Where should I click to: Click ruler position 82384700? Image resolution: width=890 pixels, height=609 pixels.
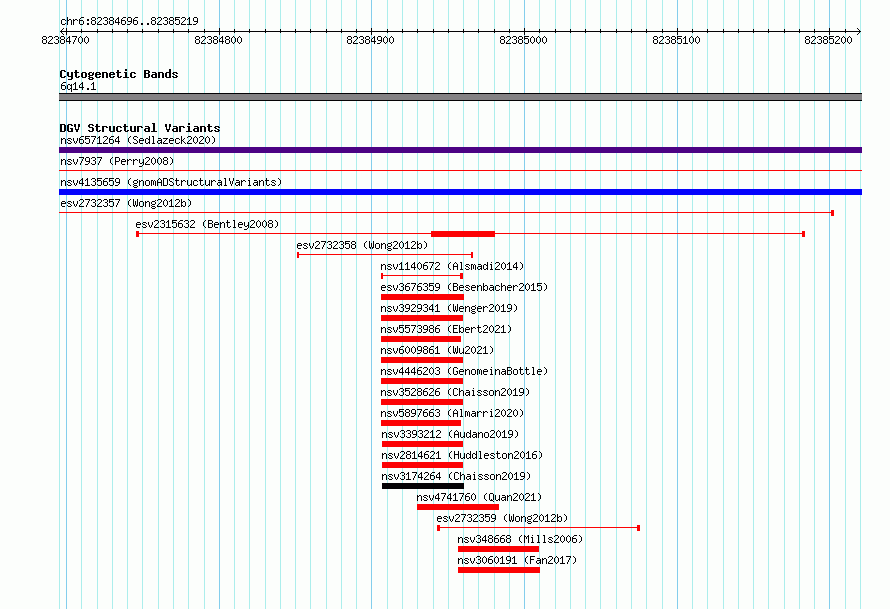65,40
